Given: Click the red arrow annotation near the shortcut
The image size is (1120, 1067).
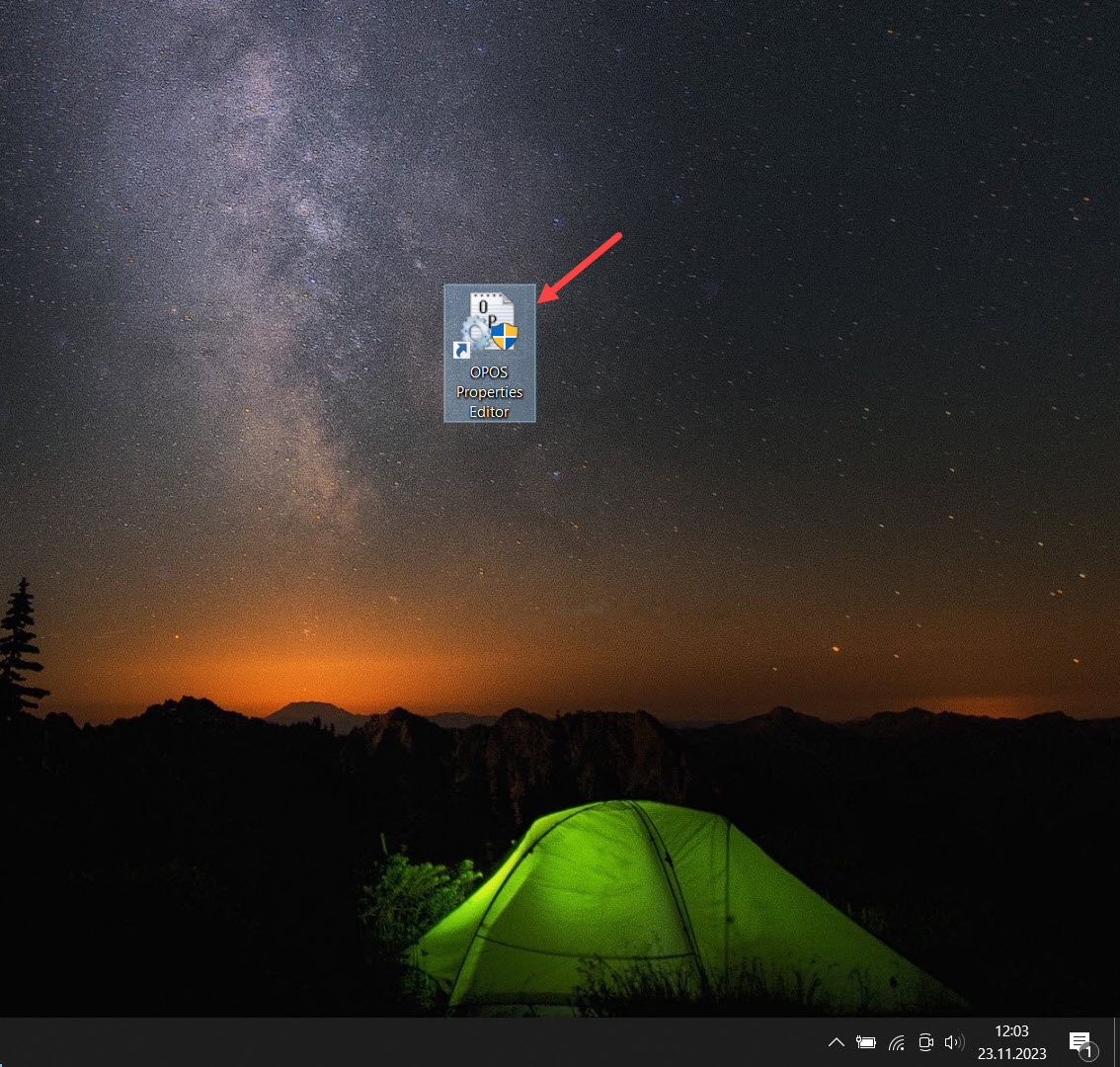Looking at the screenshot, I should pos(583,266).
